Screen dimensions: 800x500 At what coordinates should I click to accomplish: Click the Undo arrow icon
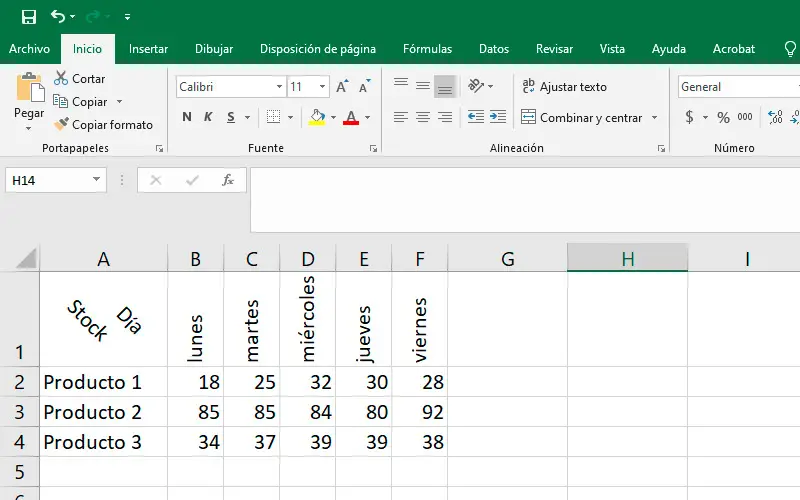[x=57, y=16]
